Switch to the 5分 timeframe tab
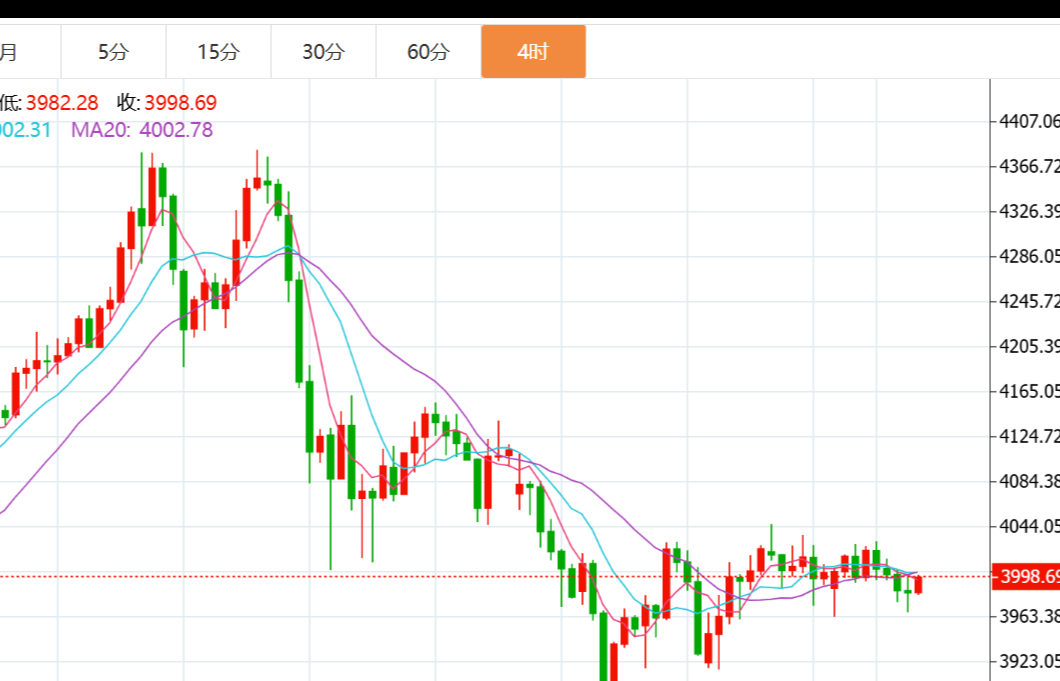The width and height of the screenshot is (1060, 681). 113,52
